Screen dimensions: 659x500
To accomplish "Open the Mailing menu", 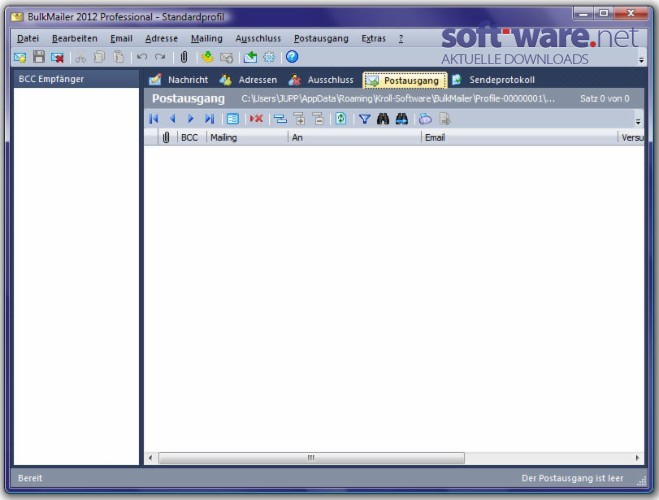I will [x=206, y=39].
